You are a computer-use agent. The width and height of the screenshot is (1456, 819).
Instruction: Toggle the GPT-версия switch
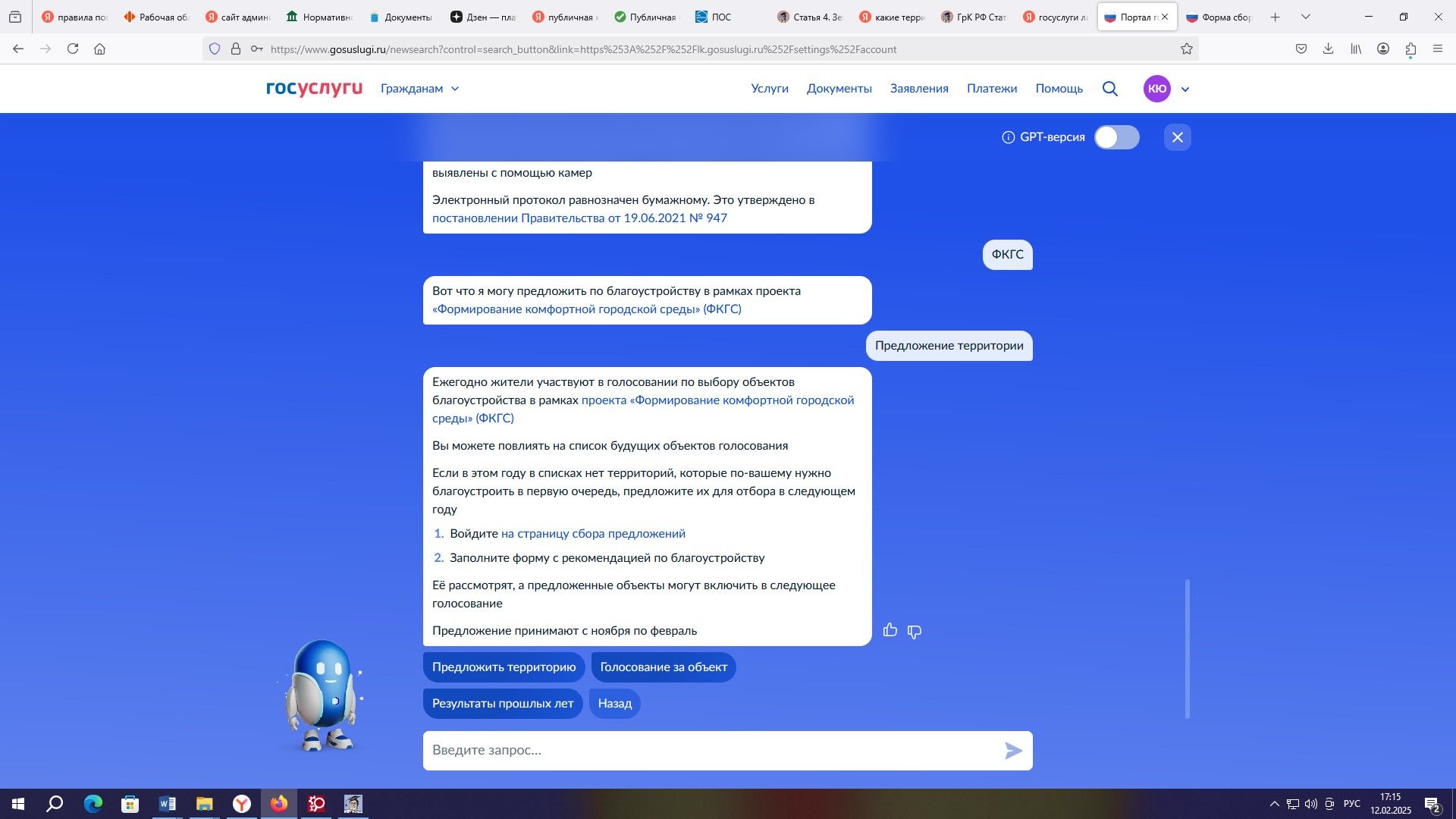[1116, 137]
